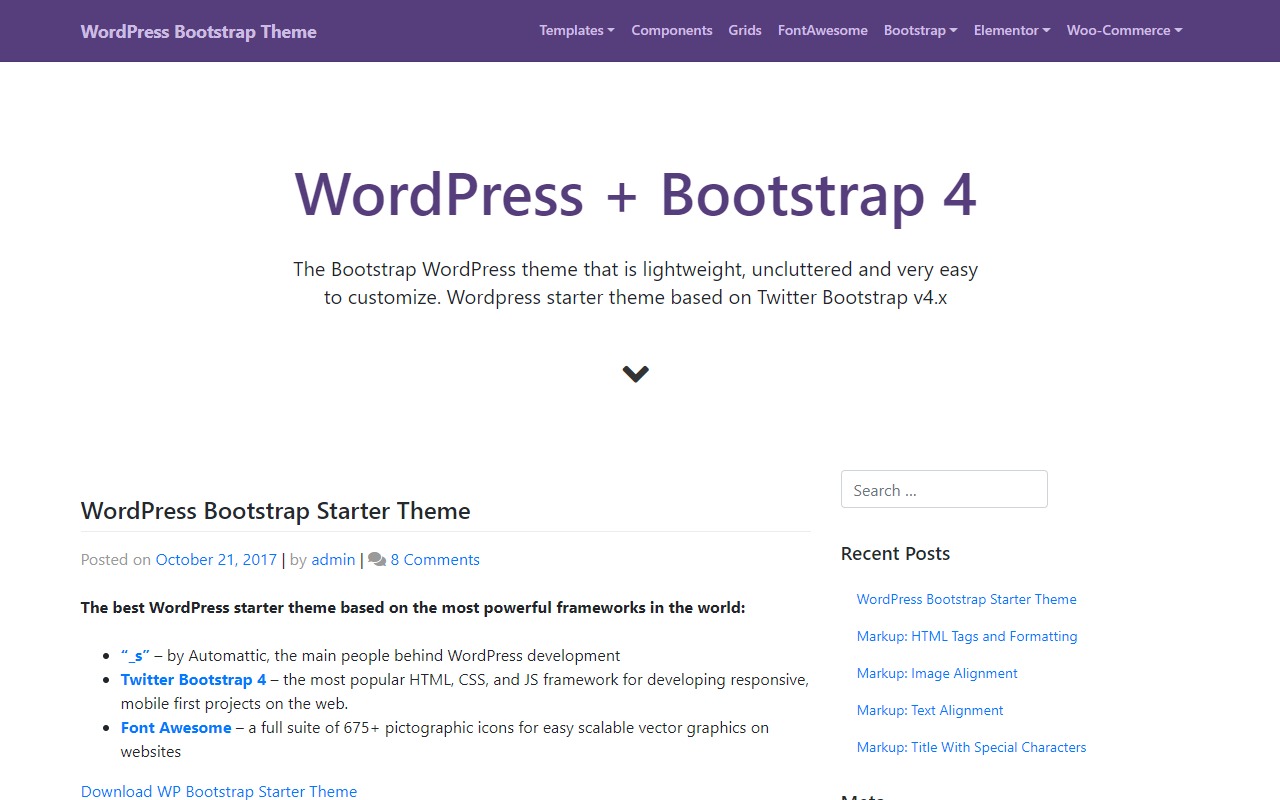Open the Templates dropdown menu
This screenshot has height=800, width=1280.
tap(577, 30)
